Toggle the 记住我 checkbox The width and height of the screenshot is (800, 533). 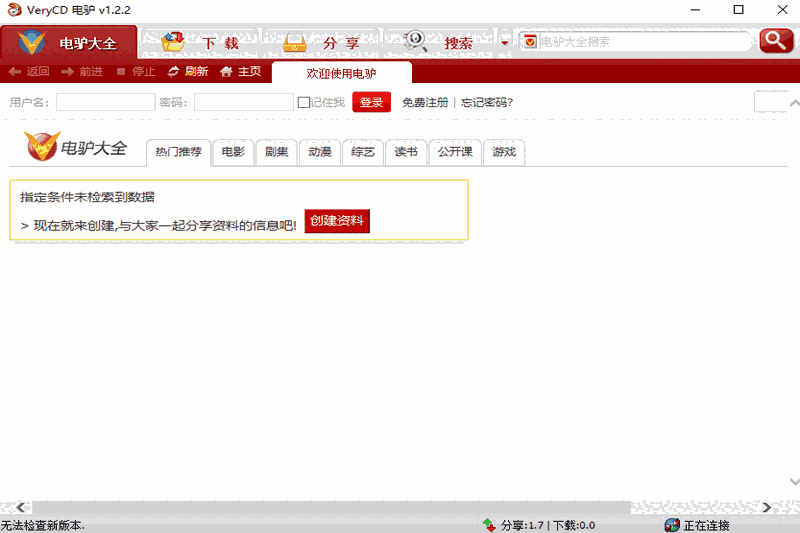tap(304, 103)
